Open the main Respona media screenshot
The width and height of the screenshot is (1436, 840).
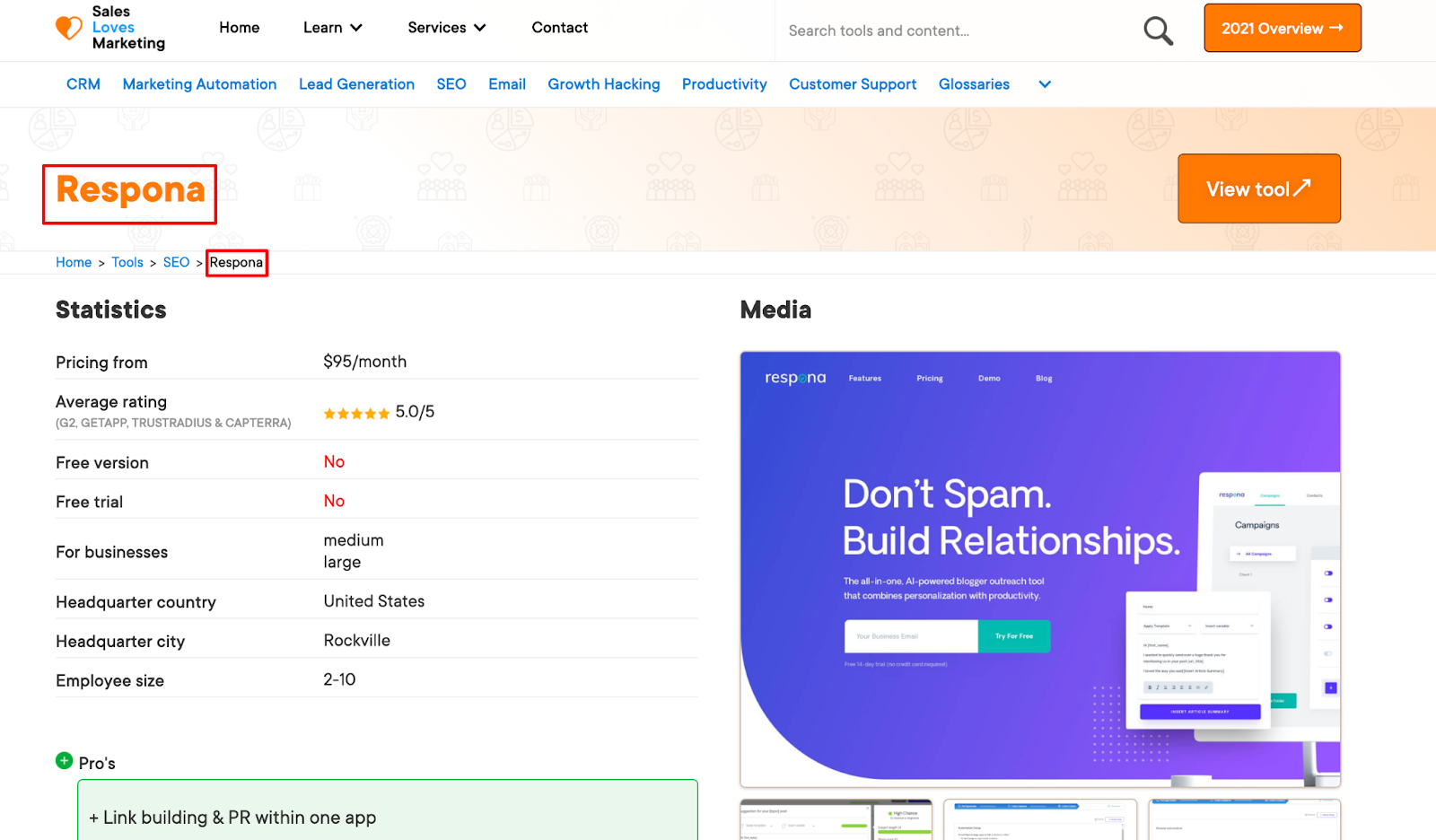pyautogui.click(x=1040, y=569)
